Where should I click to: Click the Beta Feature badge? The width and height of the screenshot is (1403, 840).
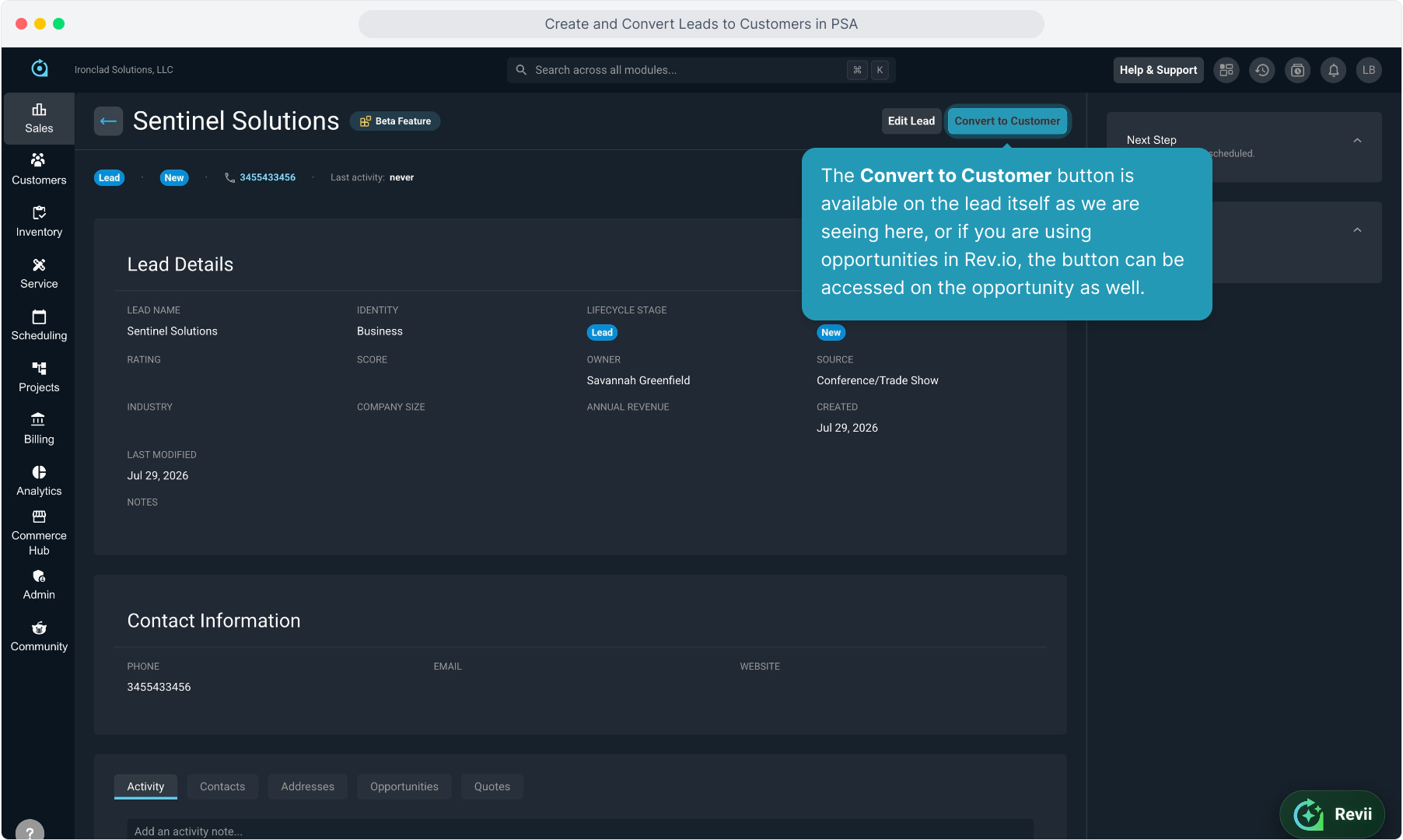[395, 121]
